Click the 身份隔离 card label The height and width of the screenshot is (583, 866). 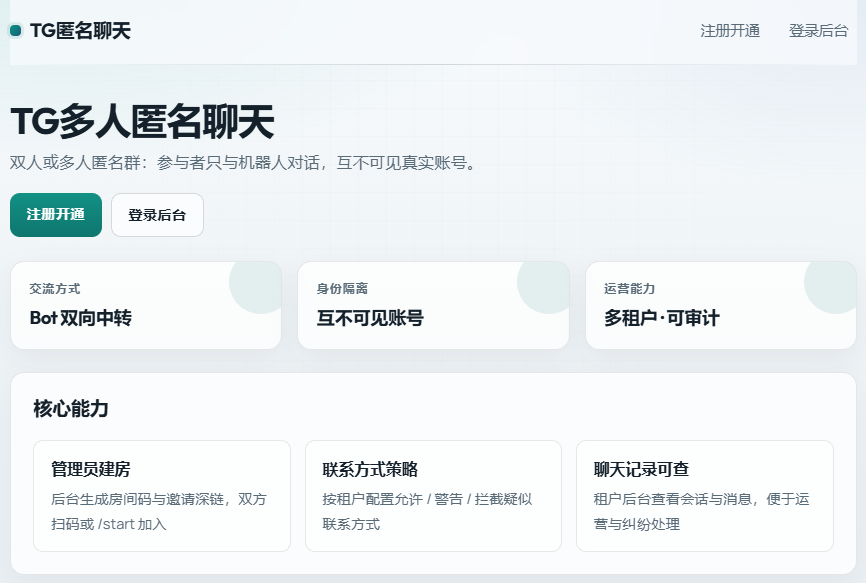[x=342, y=289]
